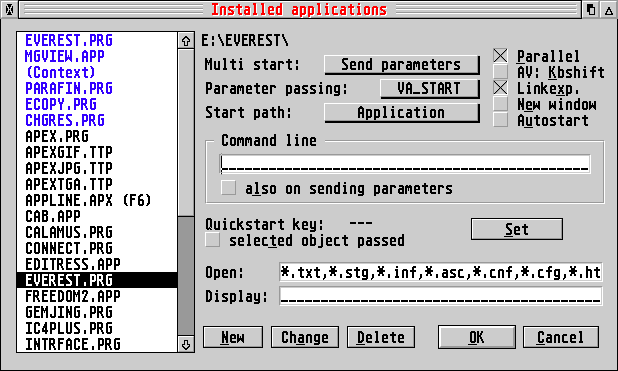Select PARAFIN.PRG in the list
The height and width of the screenshot is (371, 618).
[97, 88]
